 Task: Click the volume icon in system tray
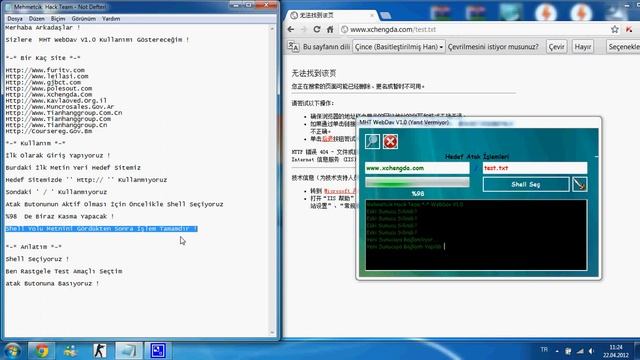(591, 351)
